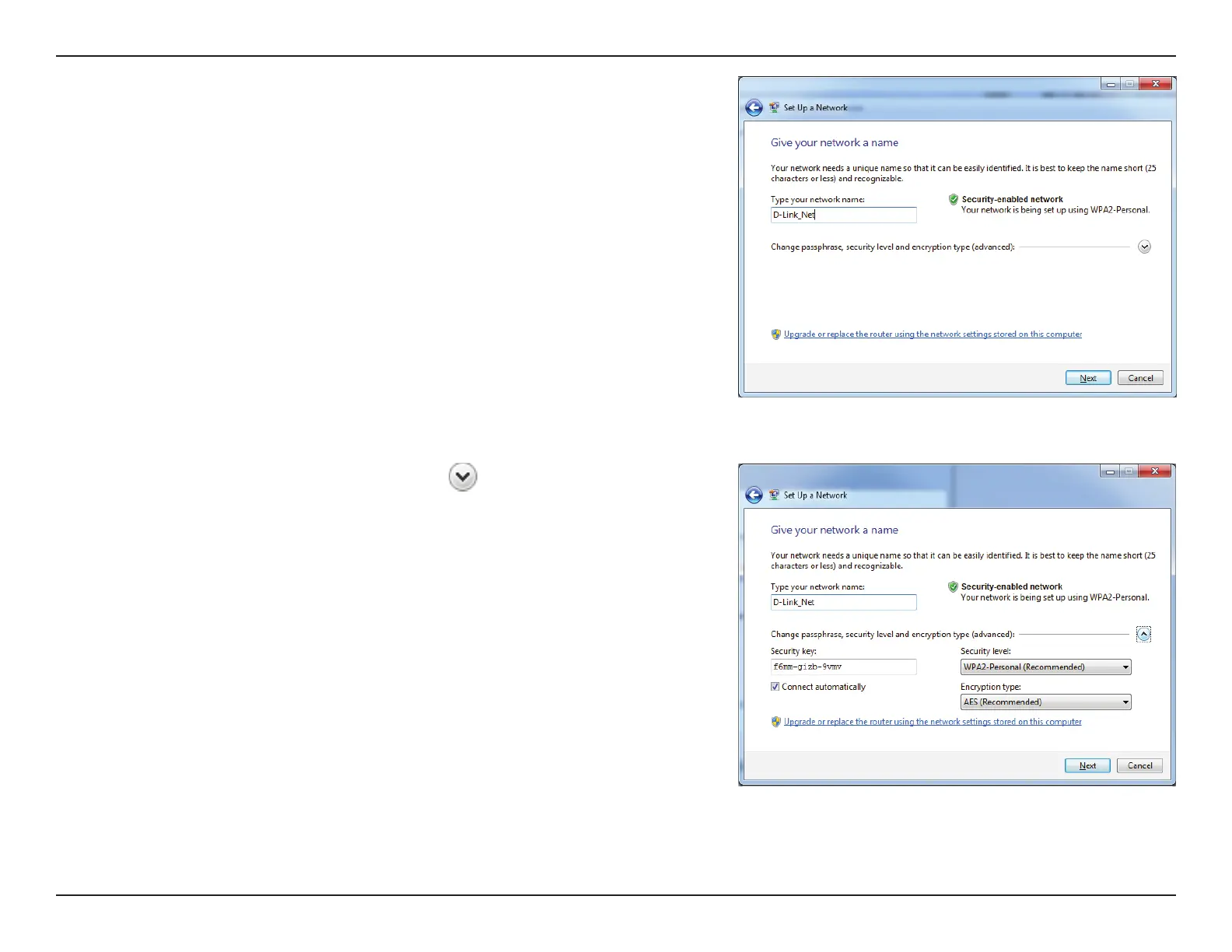1232x952 pixels.
Task: Click Next button in upper window
Action: (x=1088, y=378)
